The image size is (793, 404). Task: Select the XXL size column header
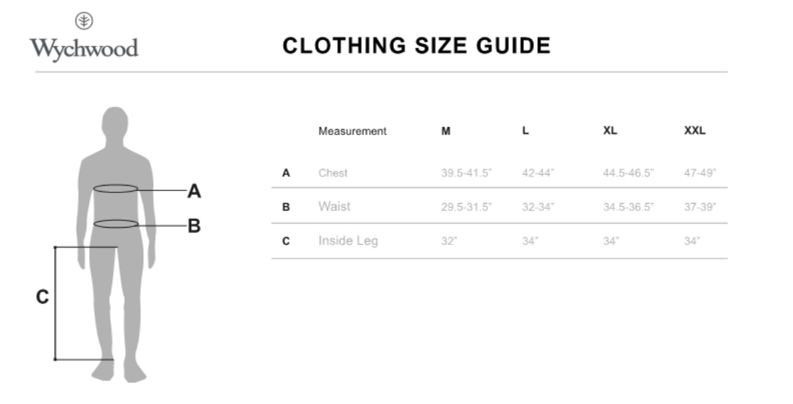(694, 131)
